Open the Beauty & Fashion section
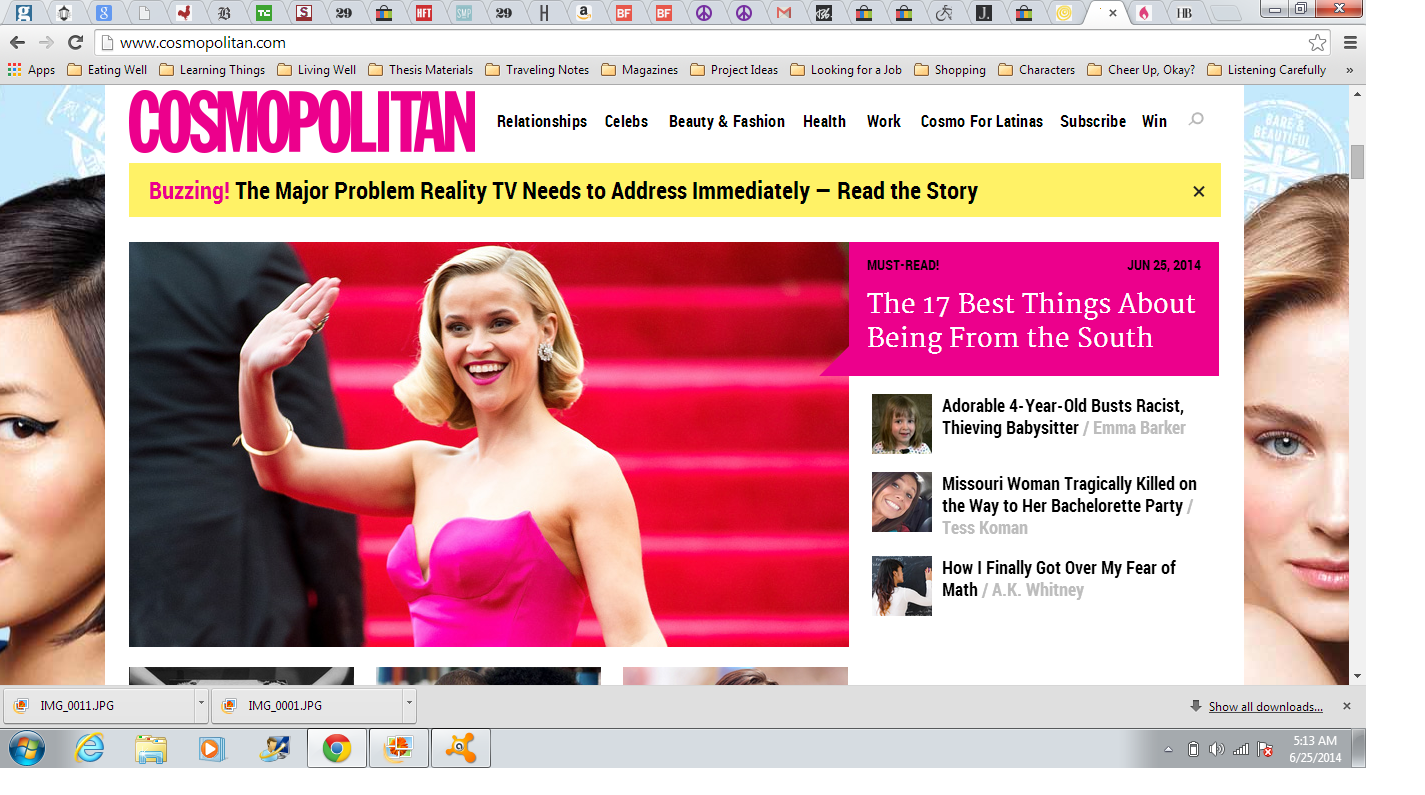Image resolution: width=1425 pixels, height=795 pixels. pyautogui.click(x=727, y=121)
